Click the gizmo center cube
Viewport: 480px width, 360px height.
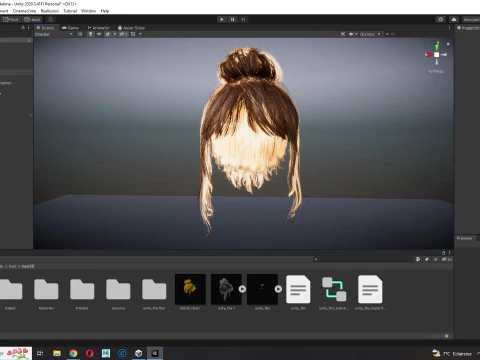tap(437, 55)
